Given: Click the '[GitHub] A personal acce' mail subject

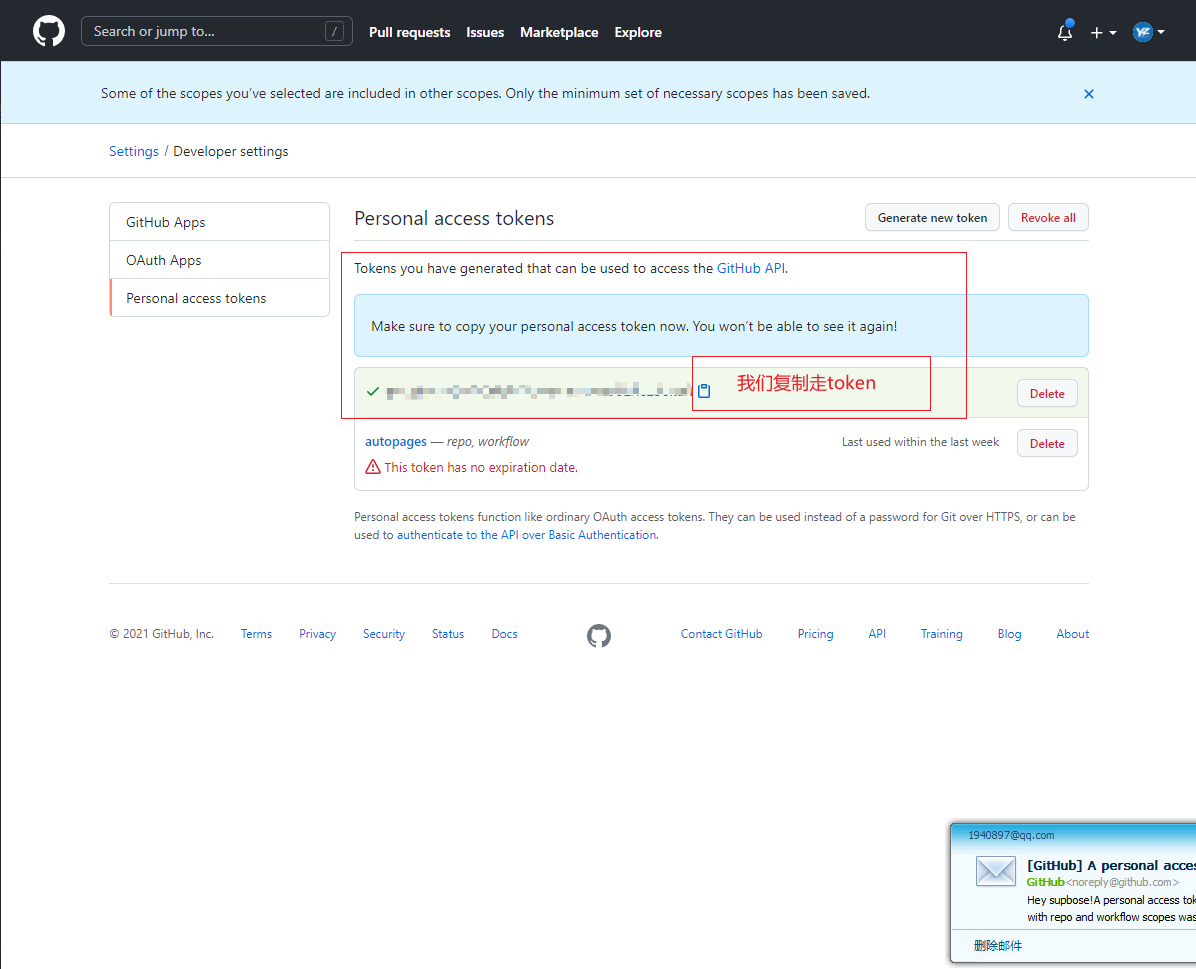Looking at the screenshot, I should 1111,865.
